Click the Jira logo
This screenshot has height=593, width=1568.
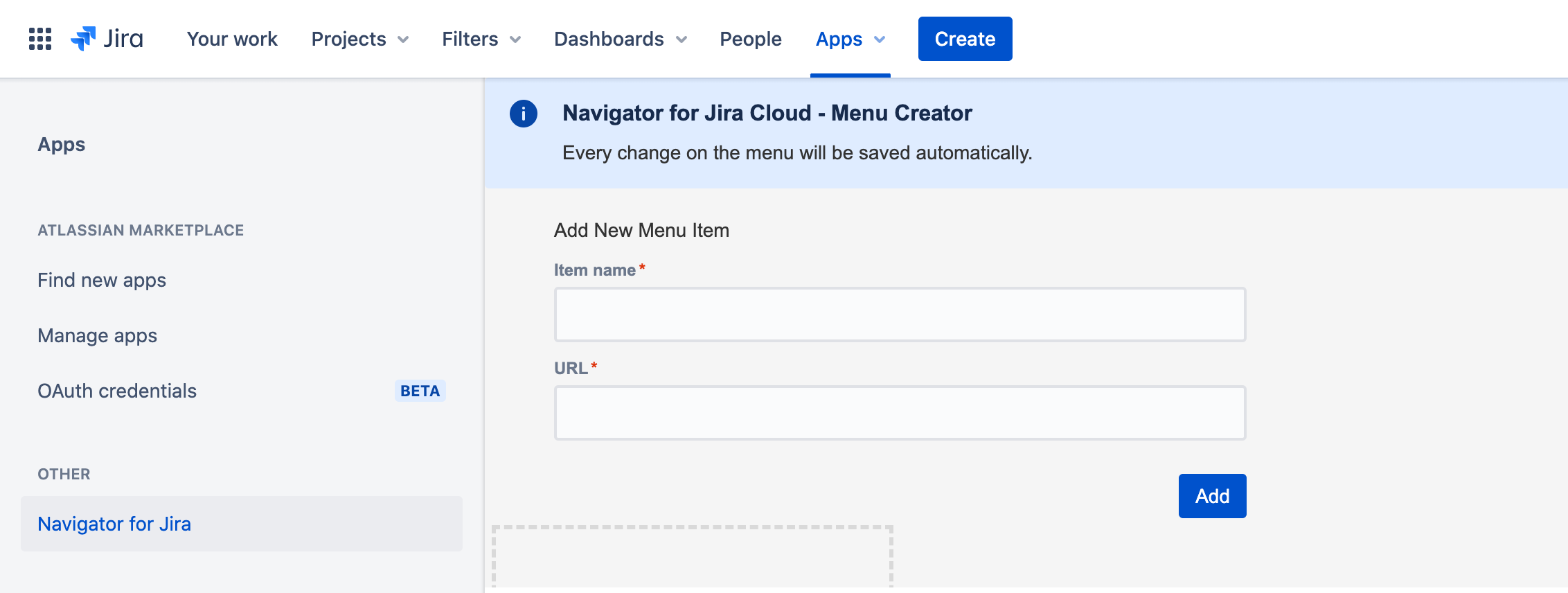click(x=107, y=39)
